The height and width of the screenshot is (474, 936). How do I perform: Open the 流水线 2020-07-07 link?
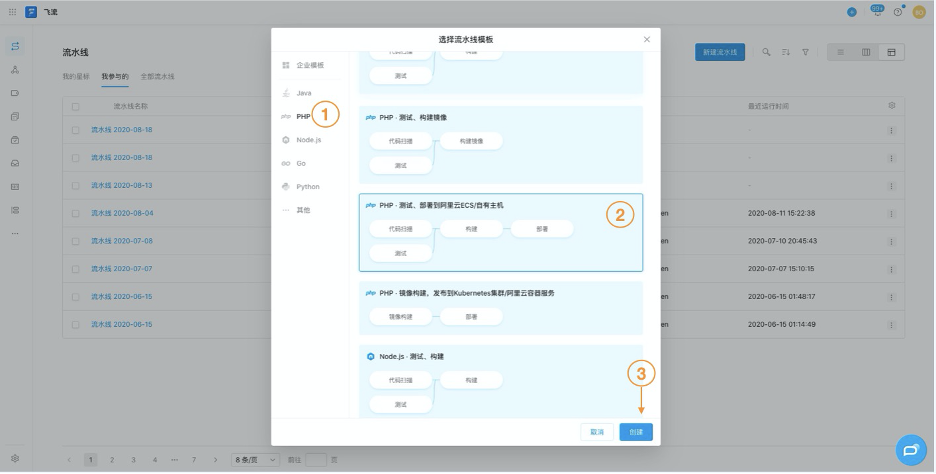click(122, 269)
